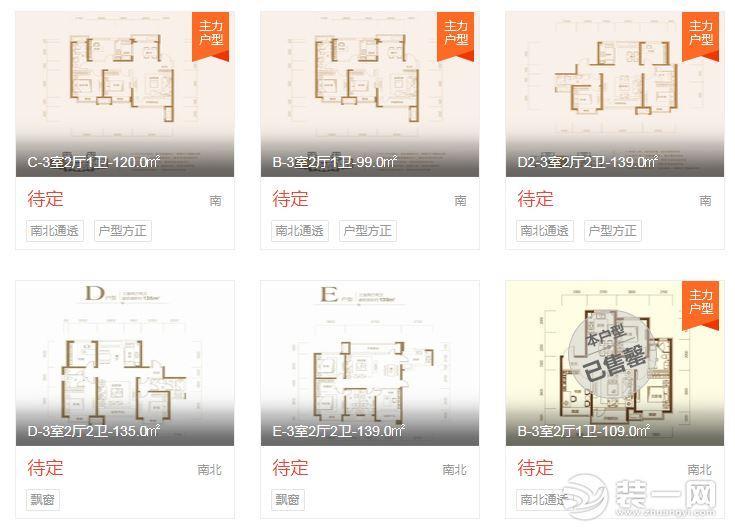Select 南北通透 tag under C-120 card
Viewport: 735px width, 532px height.
55,231
